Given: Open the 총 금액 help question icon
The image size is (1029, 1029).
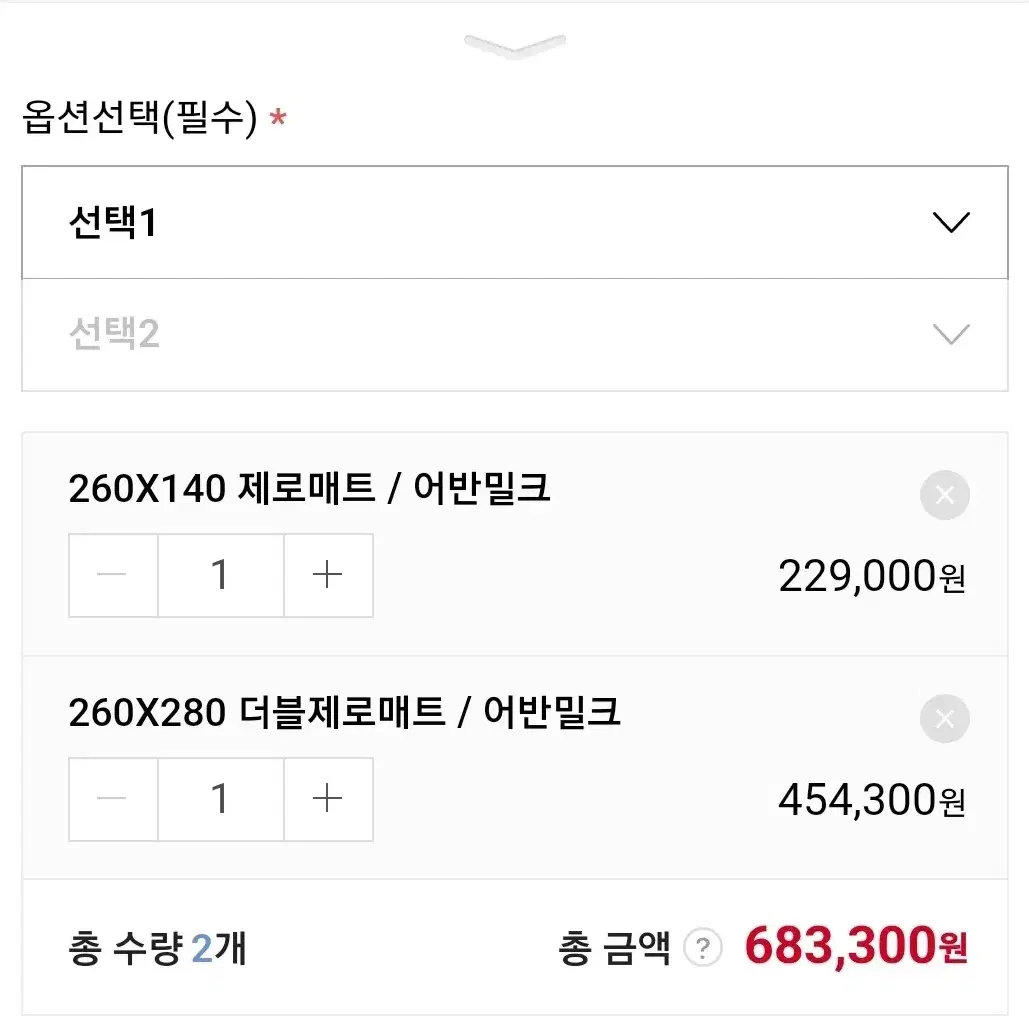Looking at the screenshot, I should [702, 948].
